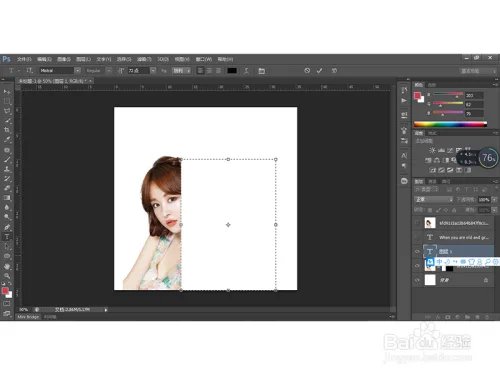The height and width of the screenshot is (375, 500).
Task: Toggle visibility of the selected text layer
Action: click(417, 252)
